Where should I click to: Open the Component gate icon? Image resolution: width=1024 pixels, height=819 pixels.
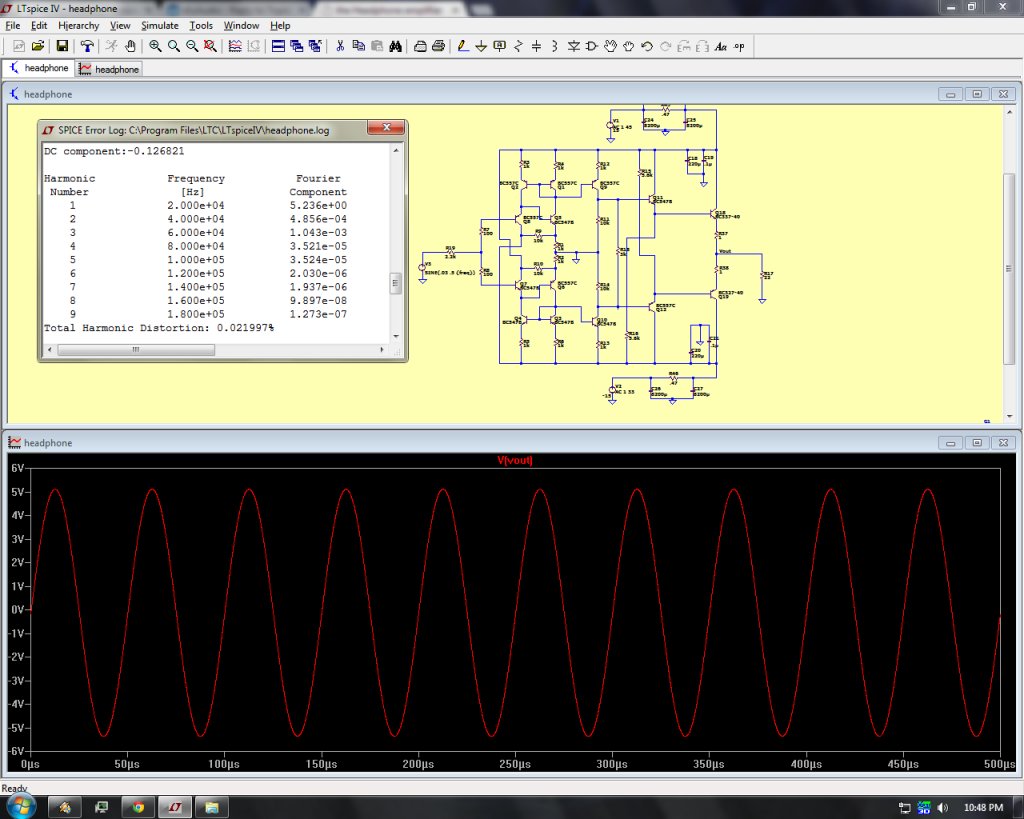592,46
